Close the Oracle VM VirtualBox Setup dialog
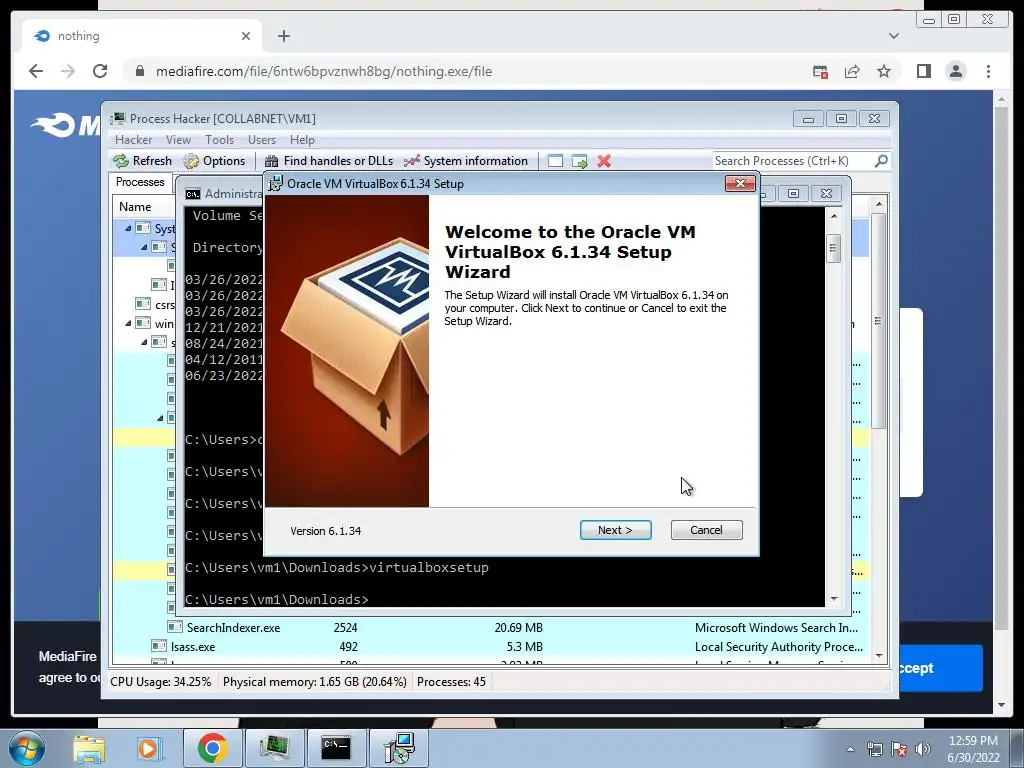Screen dimensions: 1024x768 click(740, 184)
